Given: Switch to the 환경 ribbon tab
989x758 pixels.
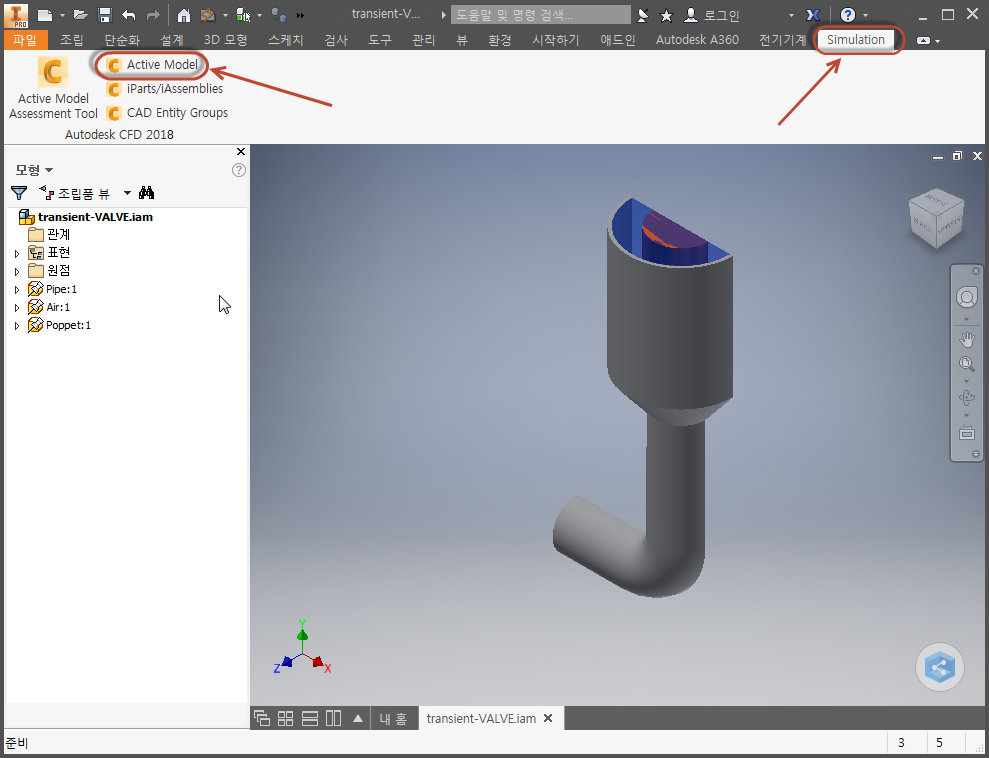Looking at the screenshot, I should pyautogui.click(x=500, y=40).
